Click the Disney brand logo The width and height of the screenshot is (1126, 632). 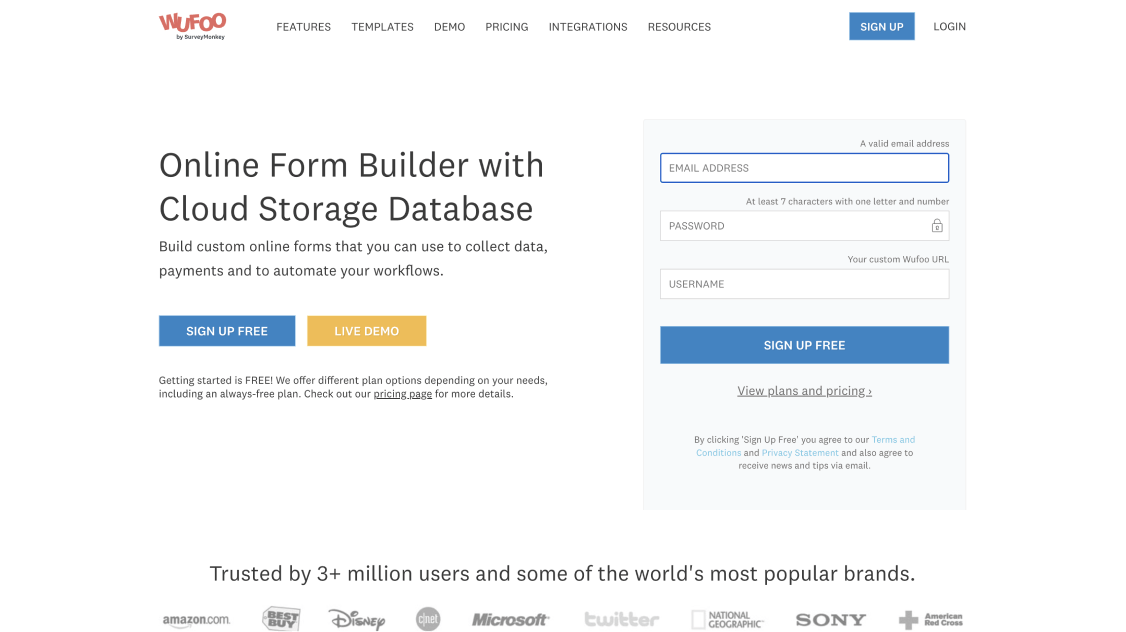[357, 619]
